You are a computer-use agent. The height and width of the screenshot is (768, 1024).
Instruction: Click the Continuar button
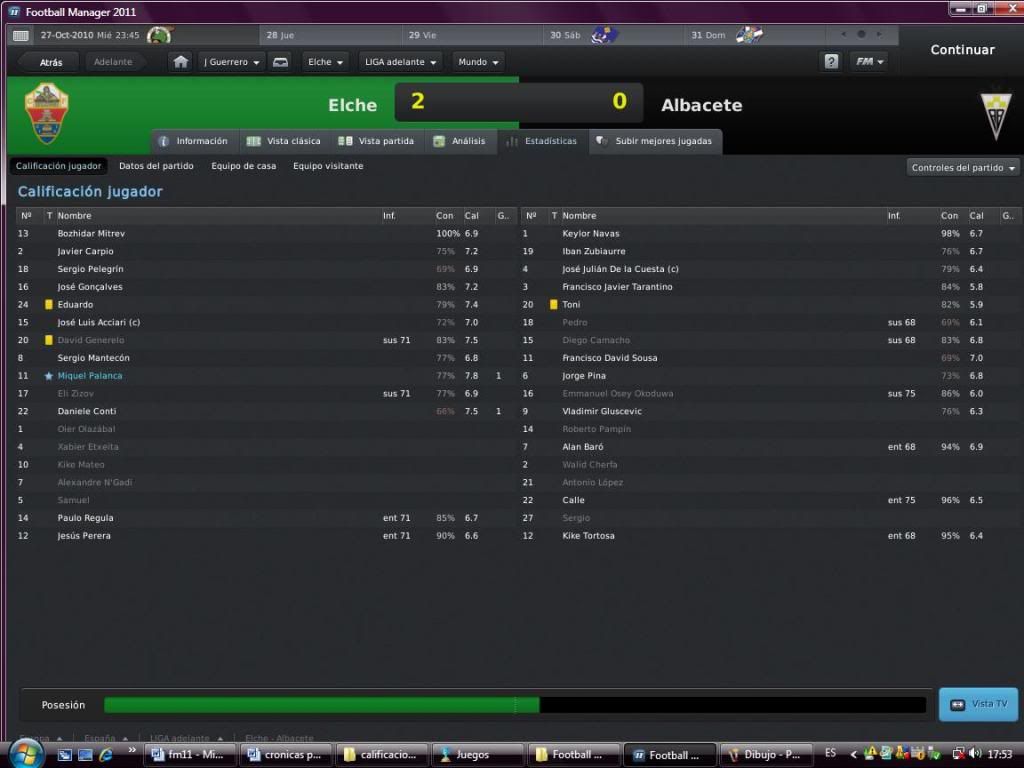pyautogui.click(x=962, y=50)
